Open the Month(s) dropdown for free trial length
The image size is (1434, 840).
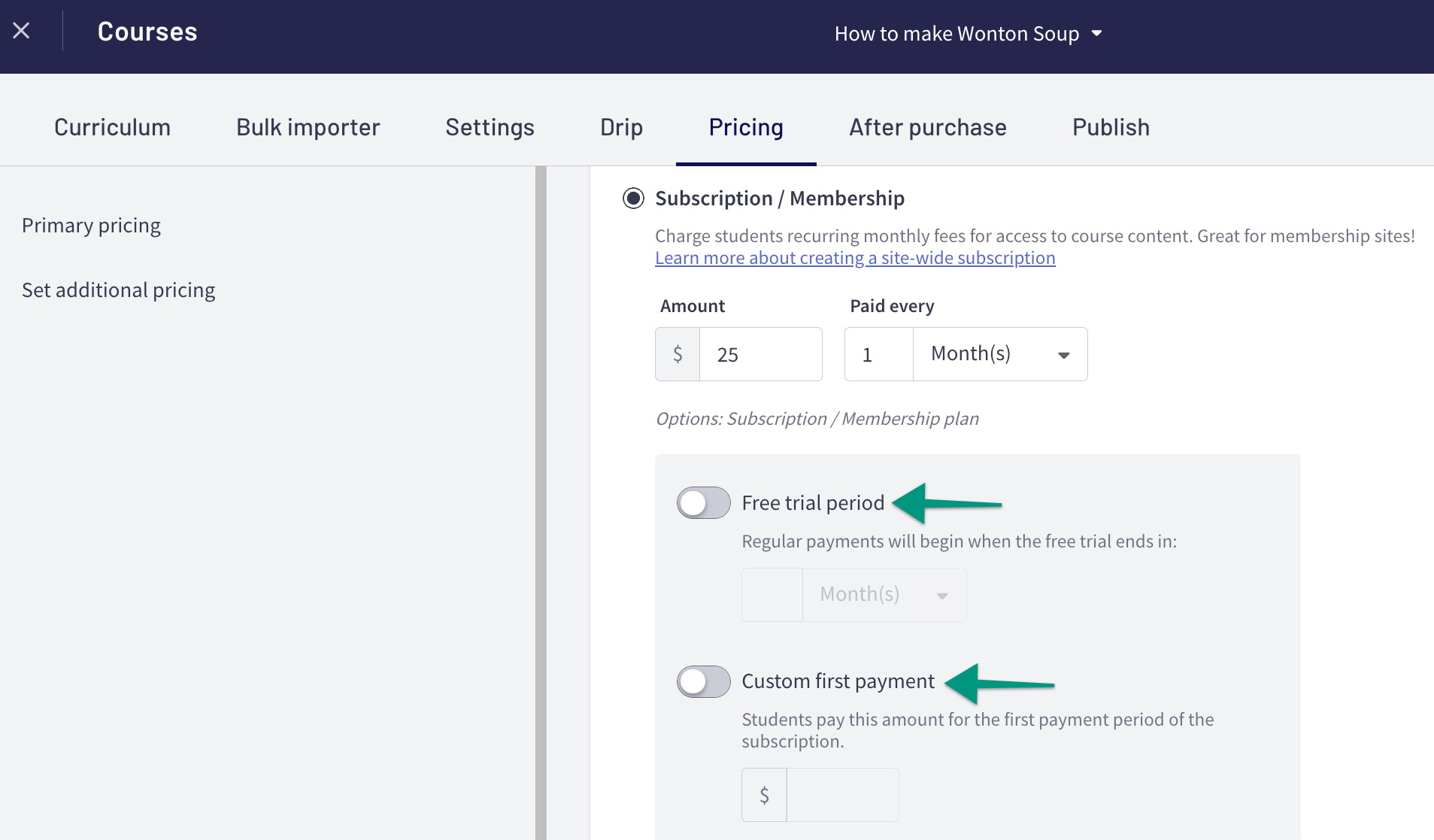click(x=884, y=594)
